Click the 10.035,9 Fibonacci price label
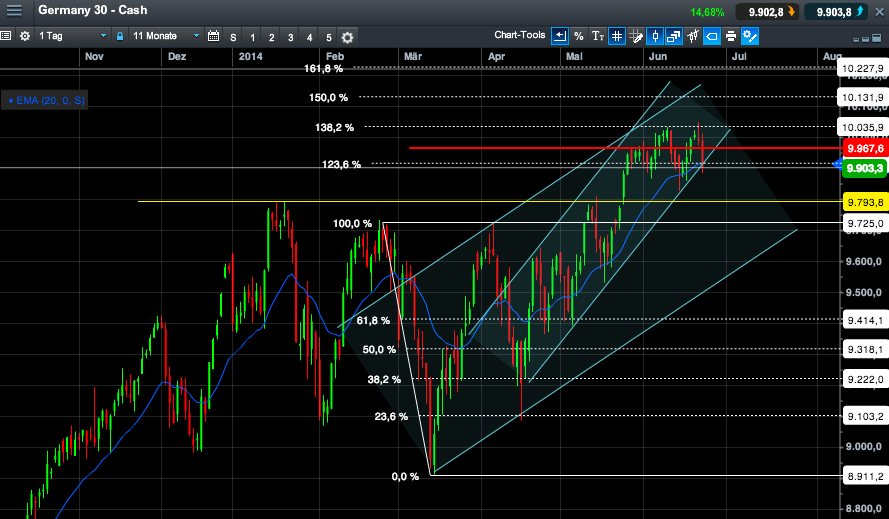Viewport: 889px width, 519px height. point(862,128)
